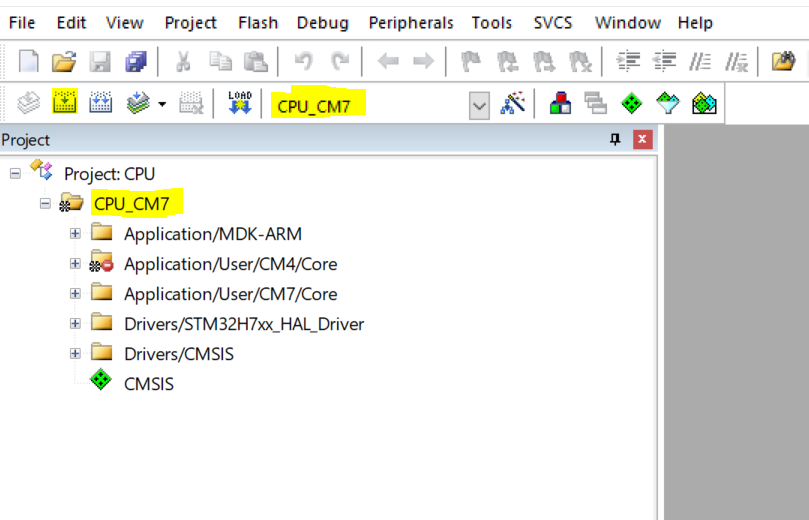Viewport: 809px width, 520px height.
Task: Open a file using the Open folder icon
Action: 64,61
